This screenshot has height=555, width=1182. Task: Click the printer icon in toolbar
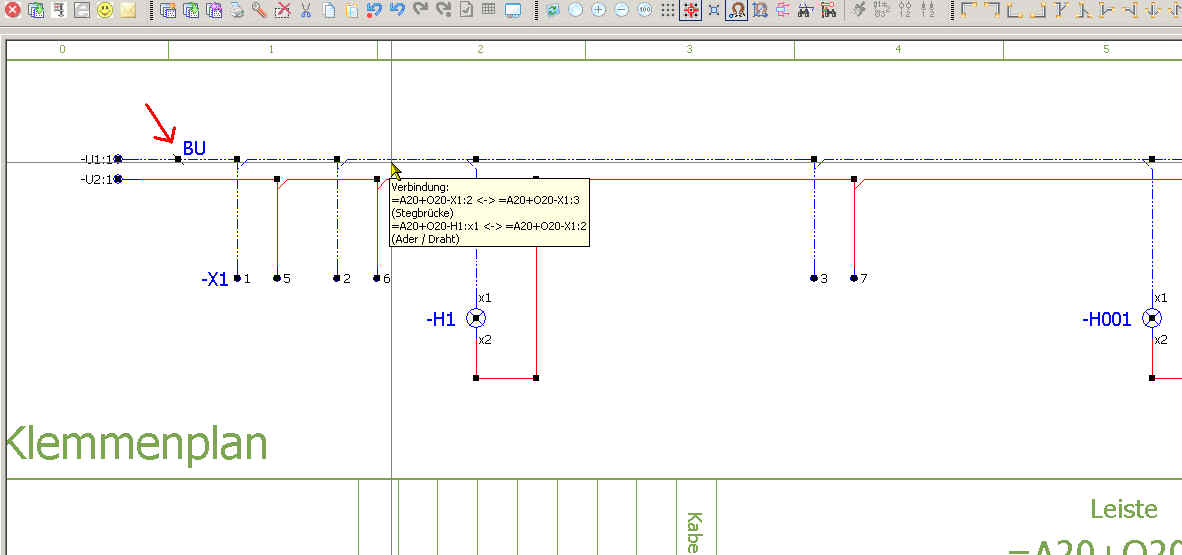pos(237,11)
